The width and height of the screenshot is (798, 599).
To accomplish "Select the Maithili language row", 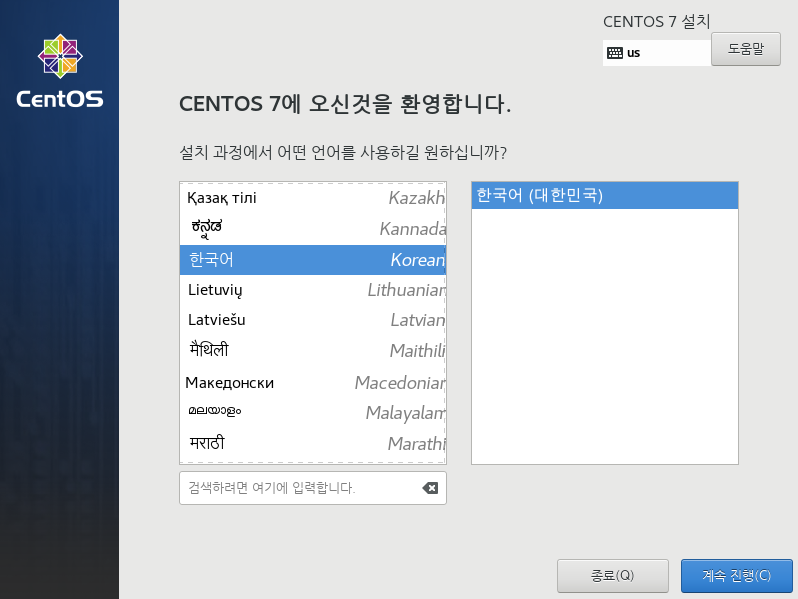I will [x=312, y=351].
